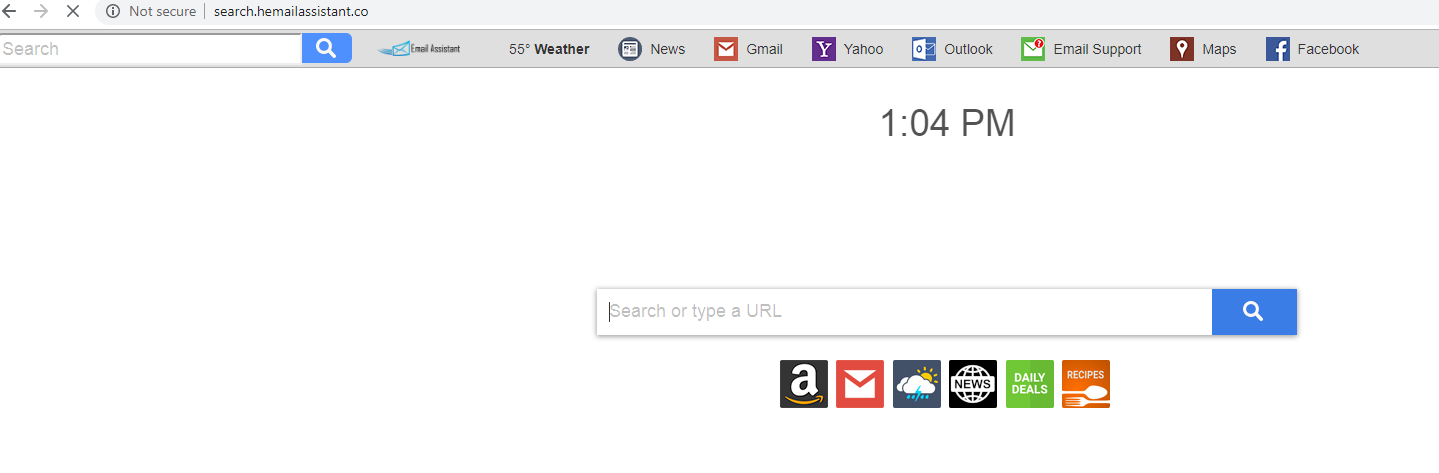This screenshot has width=1439, height=473.
Task: Open Email Support from the toolbar
Action: (1081, 49)
